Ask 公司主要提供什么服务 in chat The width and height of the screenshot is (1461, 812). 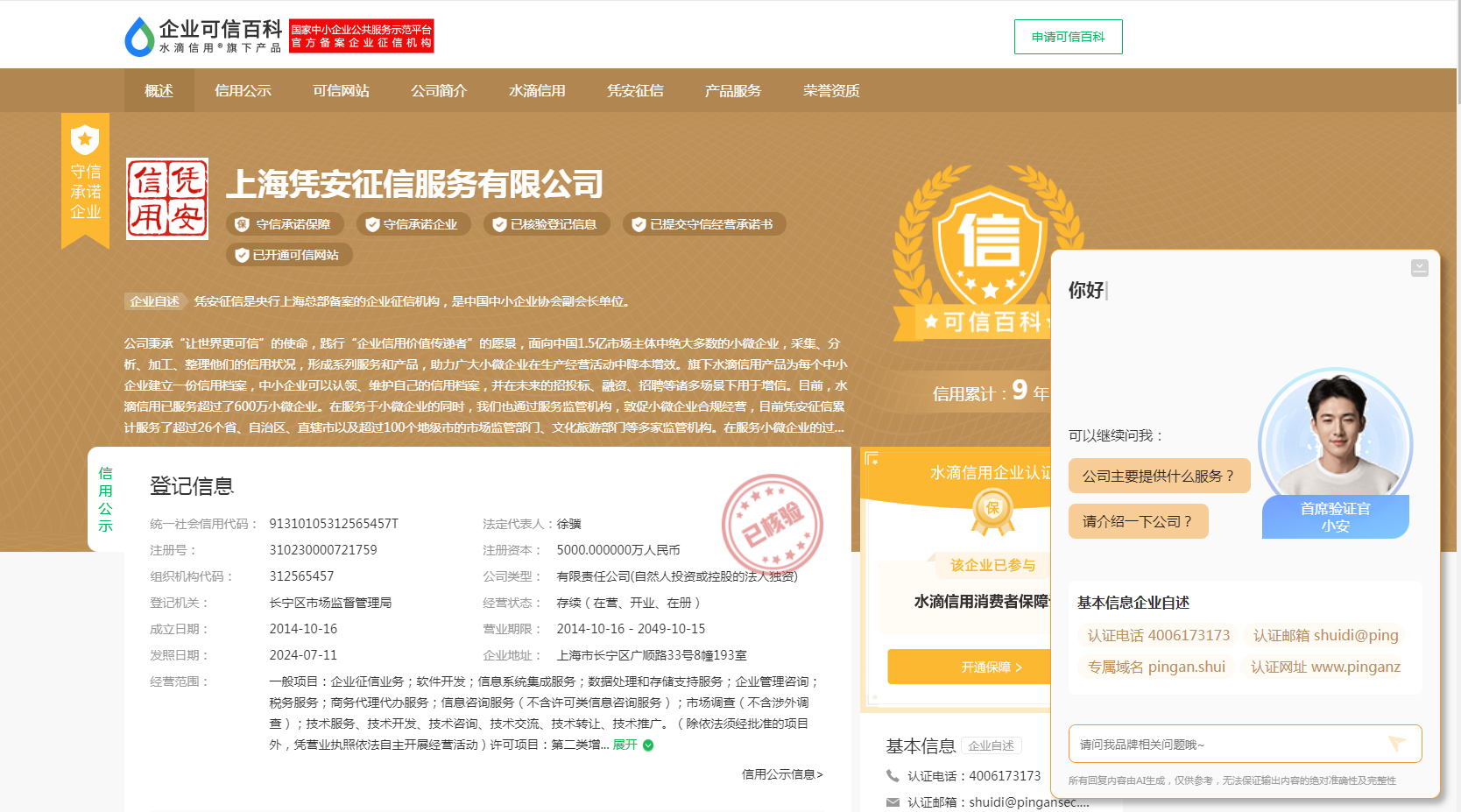click(1159, 476)
